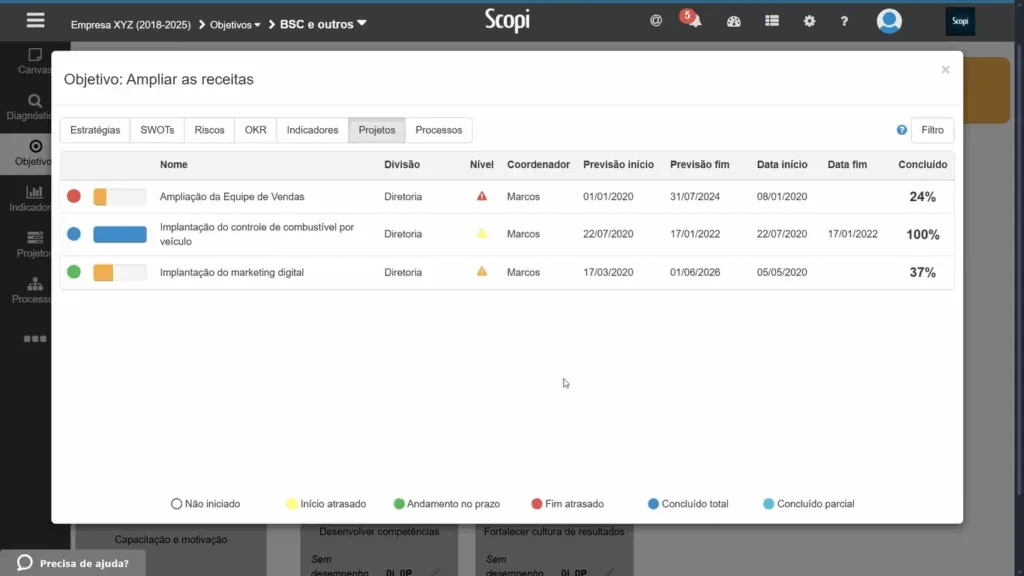Switch to the Indicadores tab
Viewport: 1024px width, 576px height.
pos(312,130)
